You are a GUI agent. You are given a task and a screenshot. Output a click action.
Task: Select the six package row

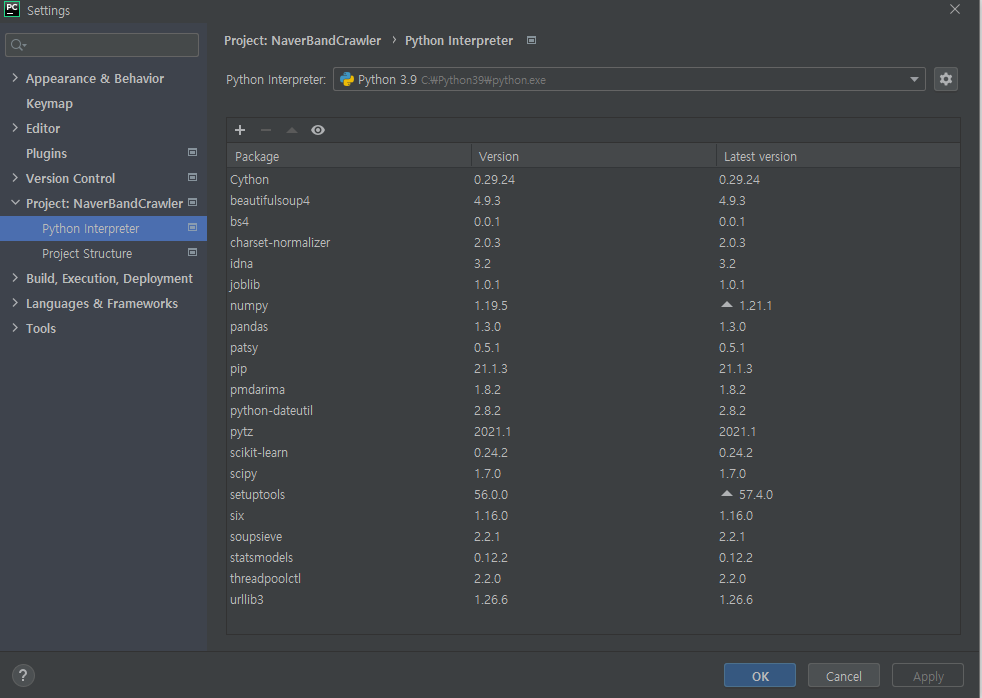(593, 516)
